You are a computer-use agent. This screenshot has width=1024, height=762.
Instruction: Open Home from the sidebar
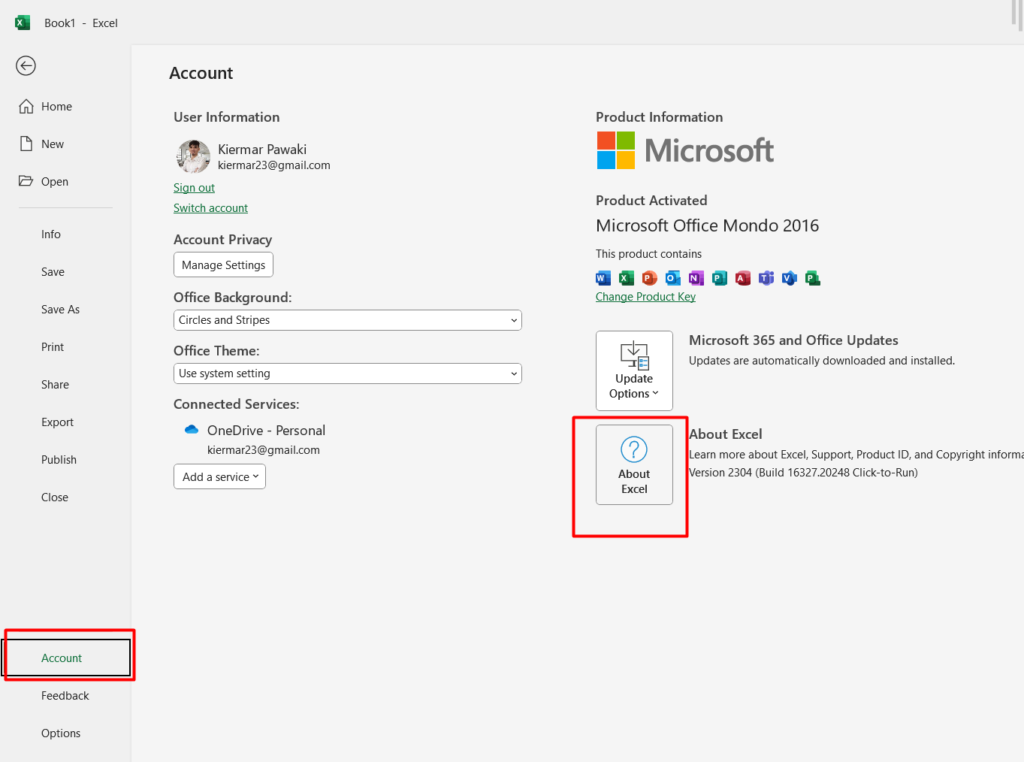pyautogui.click(x=56, y=107)
